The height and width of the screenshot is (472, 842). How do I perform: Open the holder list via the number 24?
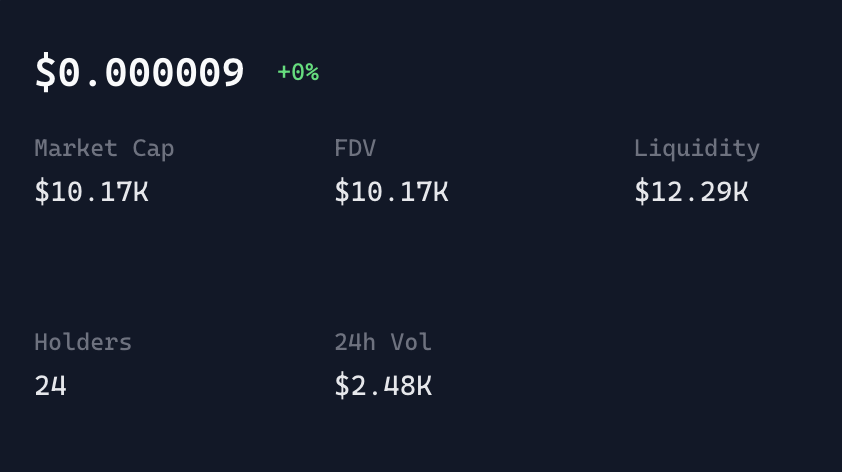tap(51, 385)
